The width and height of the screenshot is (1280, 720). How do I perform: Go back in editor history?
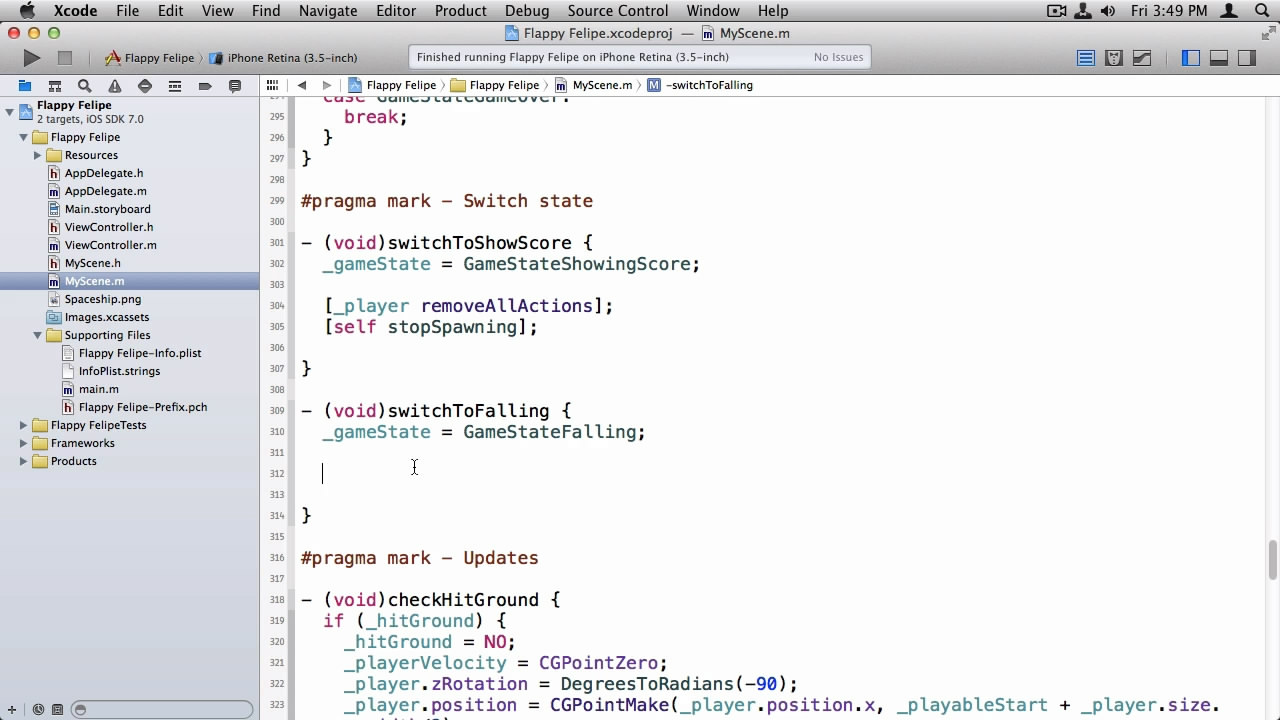click(x=302, y=85)
